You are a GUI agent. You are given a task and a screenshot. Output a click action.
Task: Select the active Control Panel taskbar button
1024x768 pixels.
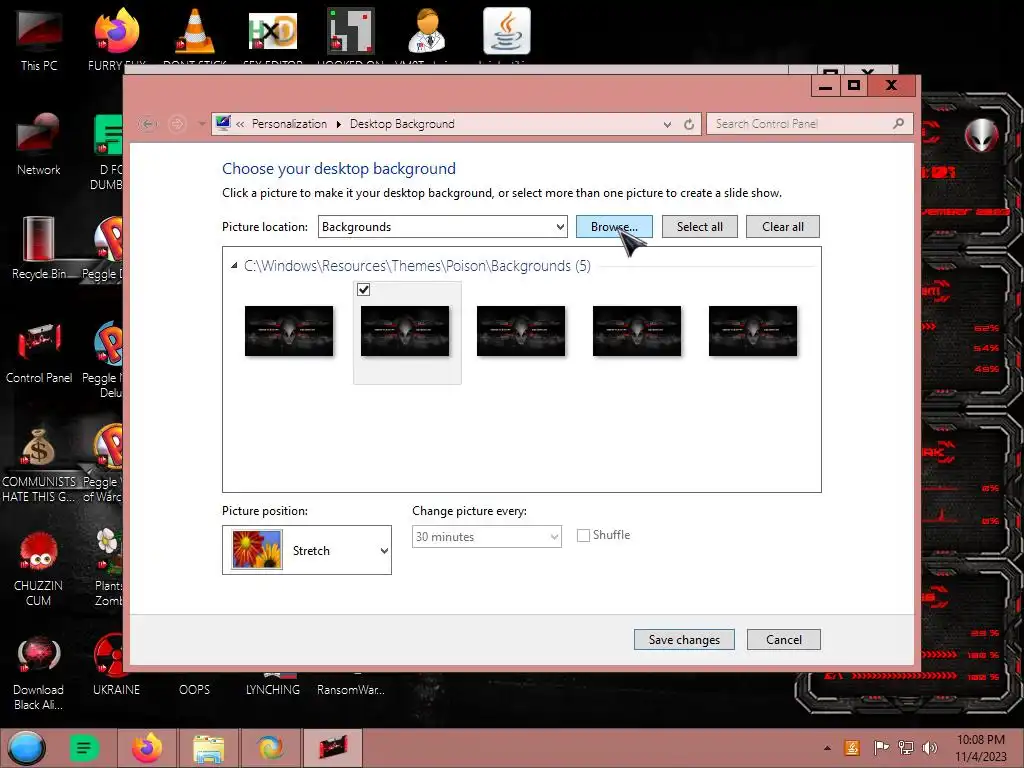click(x=333, y=748)
